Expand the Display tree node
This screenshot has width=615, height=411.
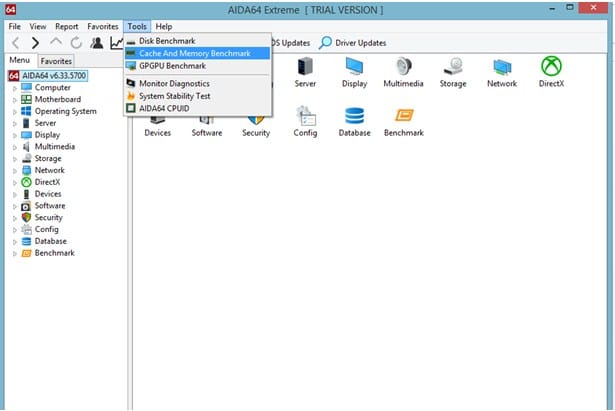coord(15,135)
